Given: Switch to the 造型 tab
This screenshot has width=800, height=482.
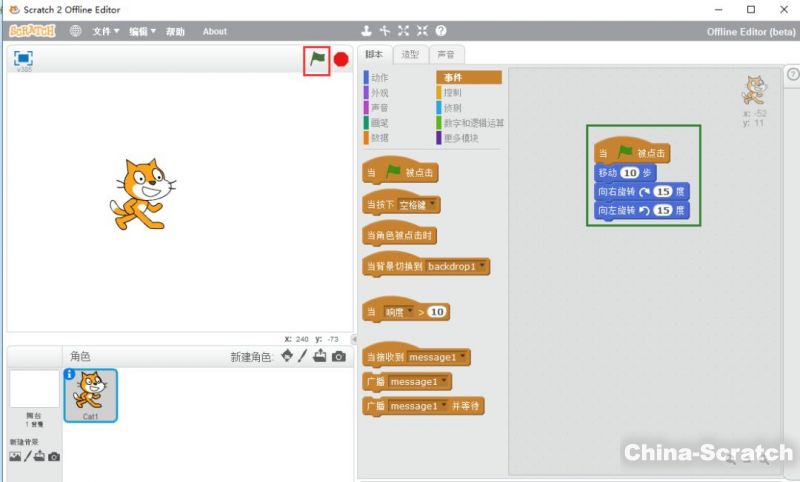Looking at the screenshot, I should point(411,54).
